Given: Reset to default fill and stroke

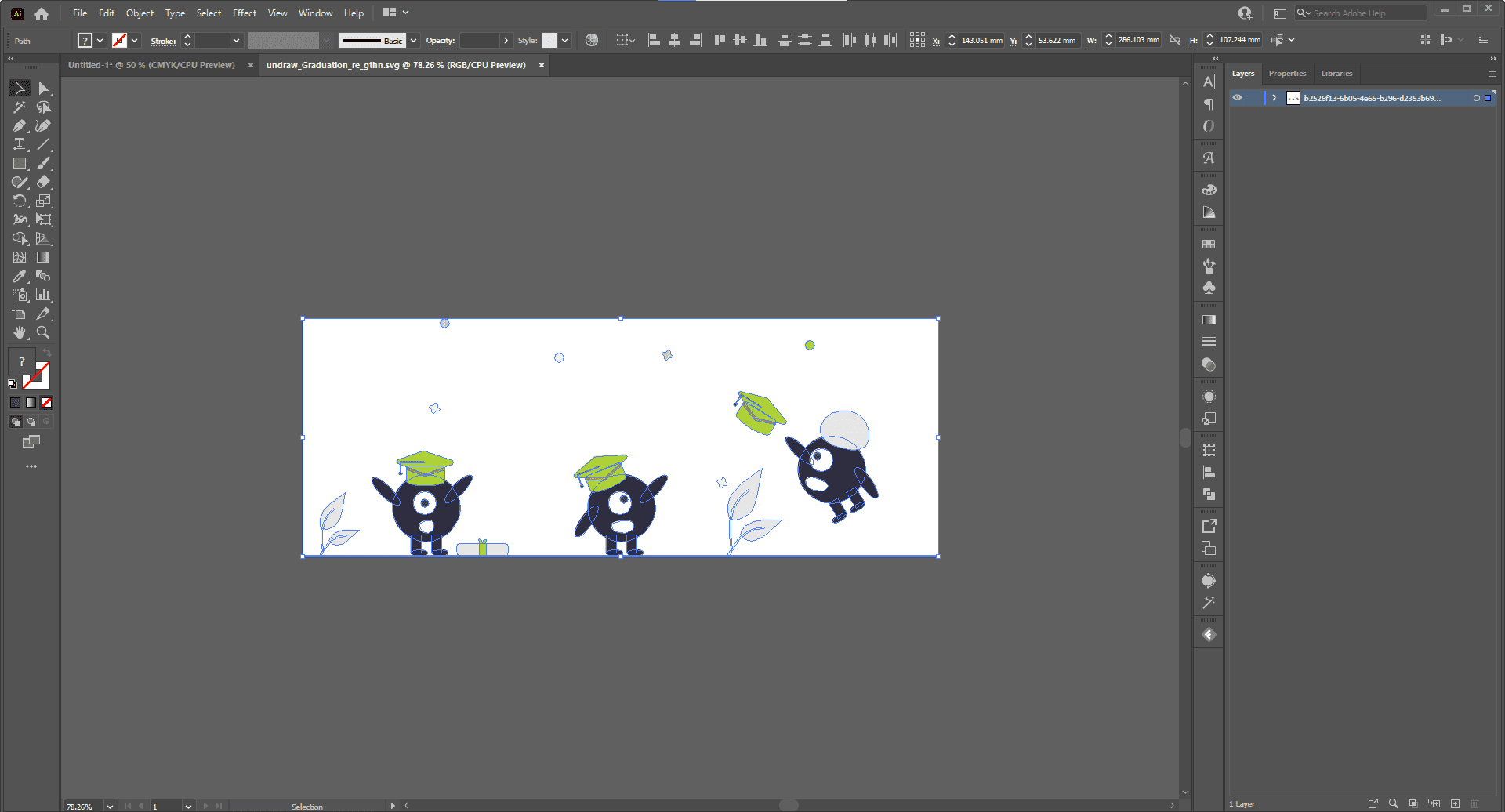Looking at the screenshot, I should (x=13, y=384).
